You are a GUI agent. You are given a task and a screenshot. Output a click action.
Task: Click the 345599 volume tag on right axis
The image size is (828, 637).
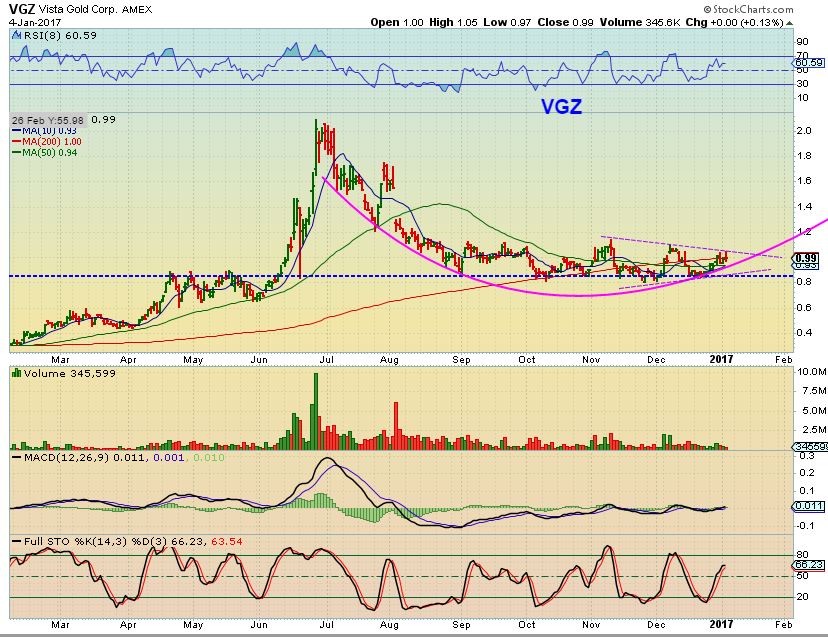[811, 447]
